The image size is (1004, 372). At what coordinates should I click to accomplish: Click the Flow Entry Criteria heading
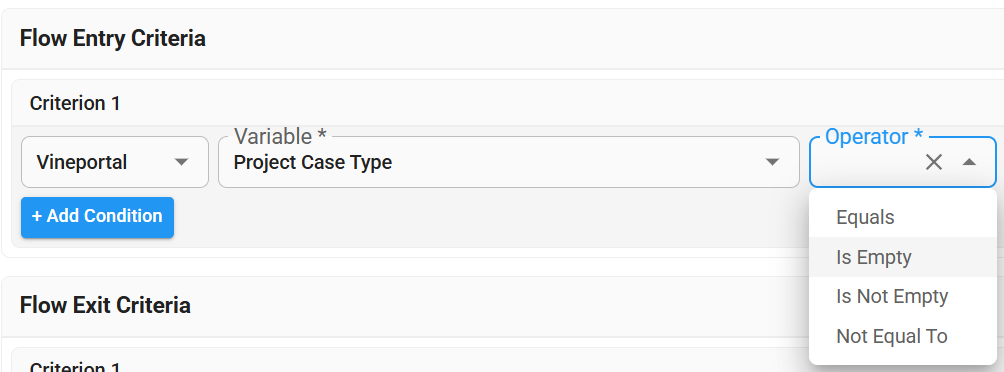[x=113, y=38]
